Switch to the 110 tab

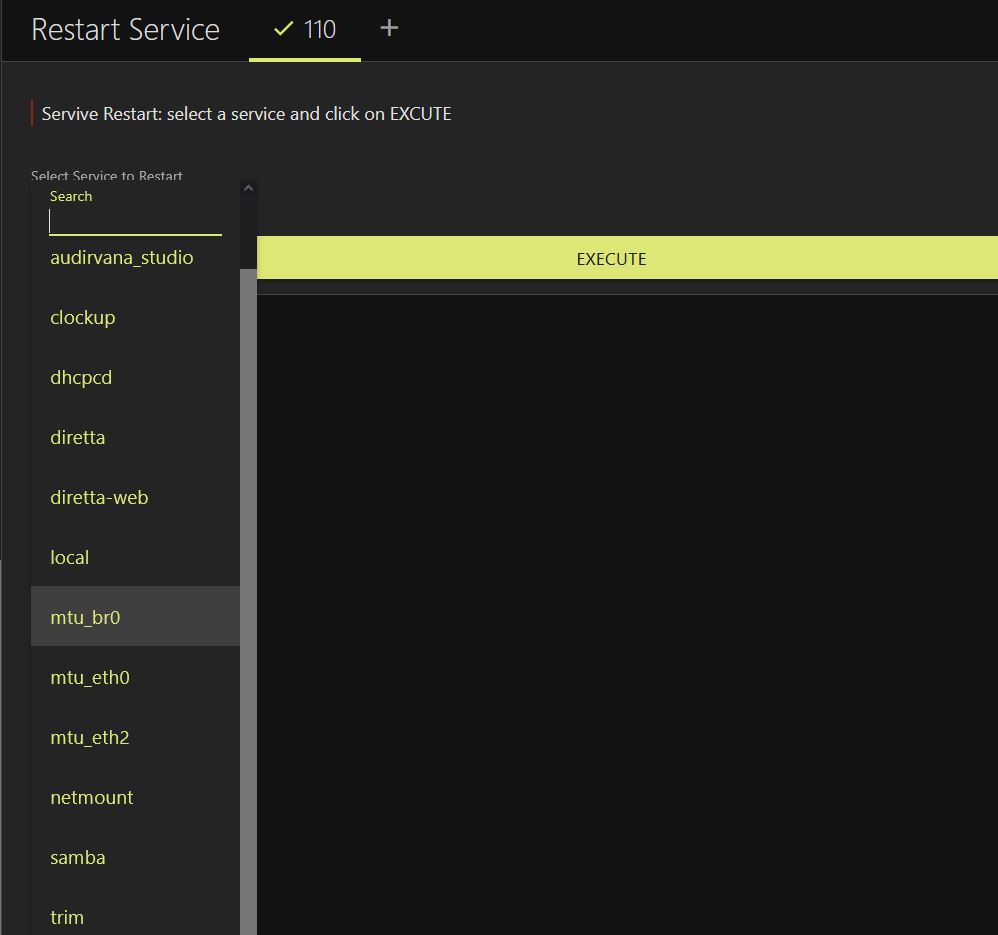[x=305, y=30]
